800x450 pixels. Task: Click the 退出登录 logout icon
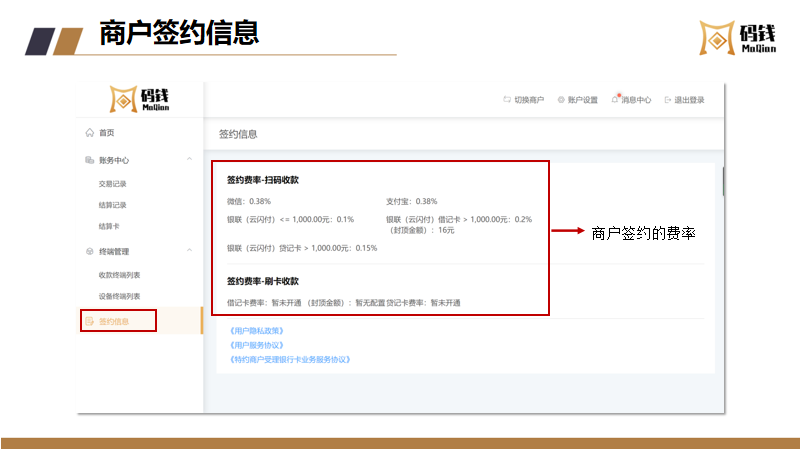[667, 100]
